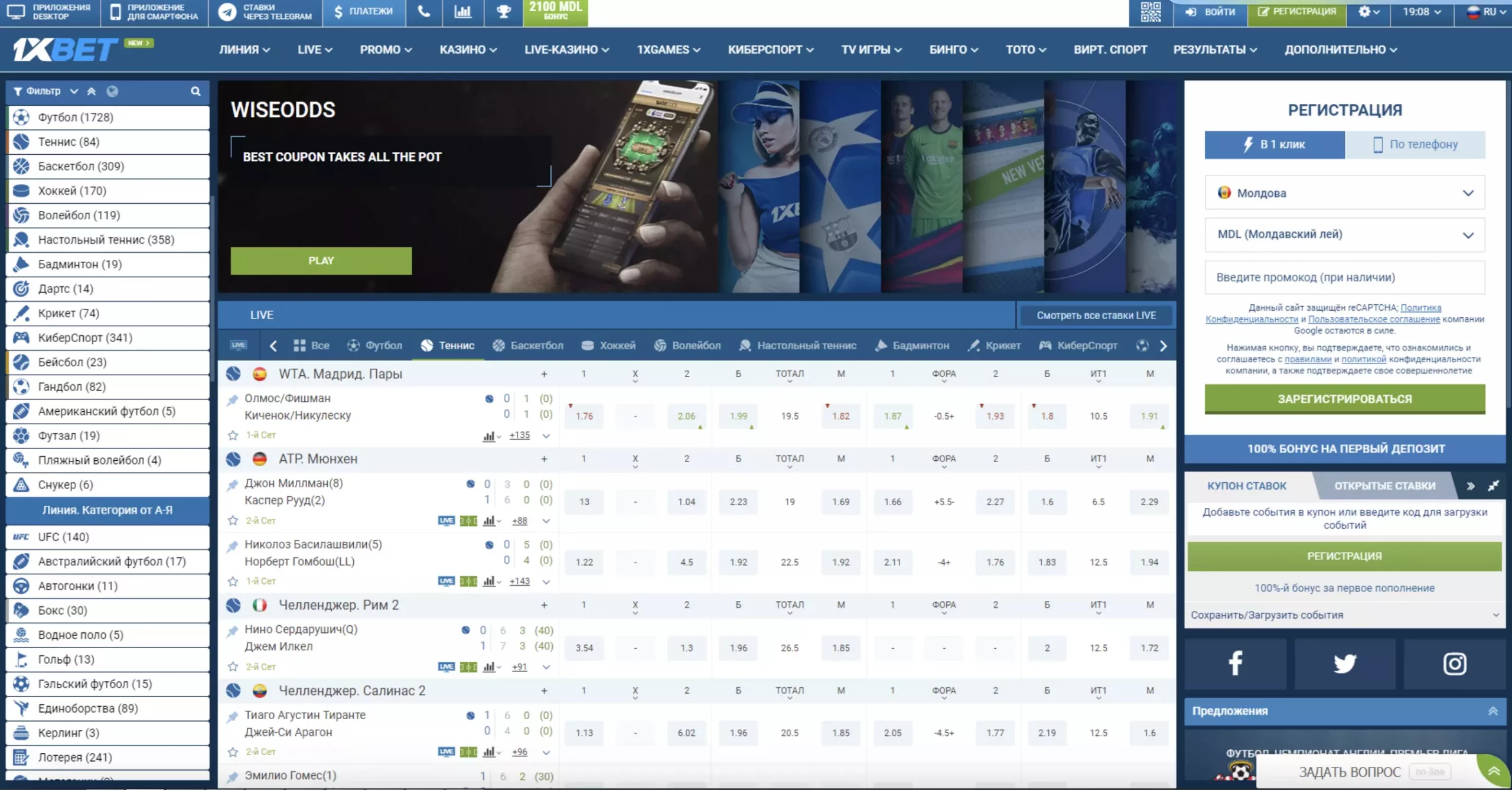
Task: Expand the MDL currency dropdown
Action: pos(1344,235)
